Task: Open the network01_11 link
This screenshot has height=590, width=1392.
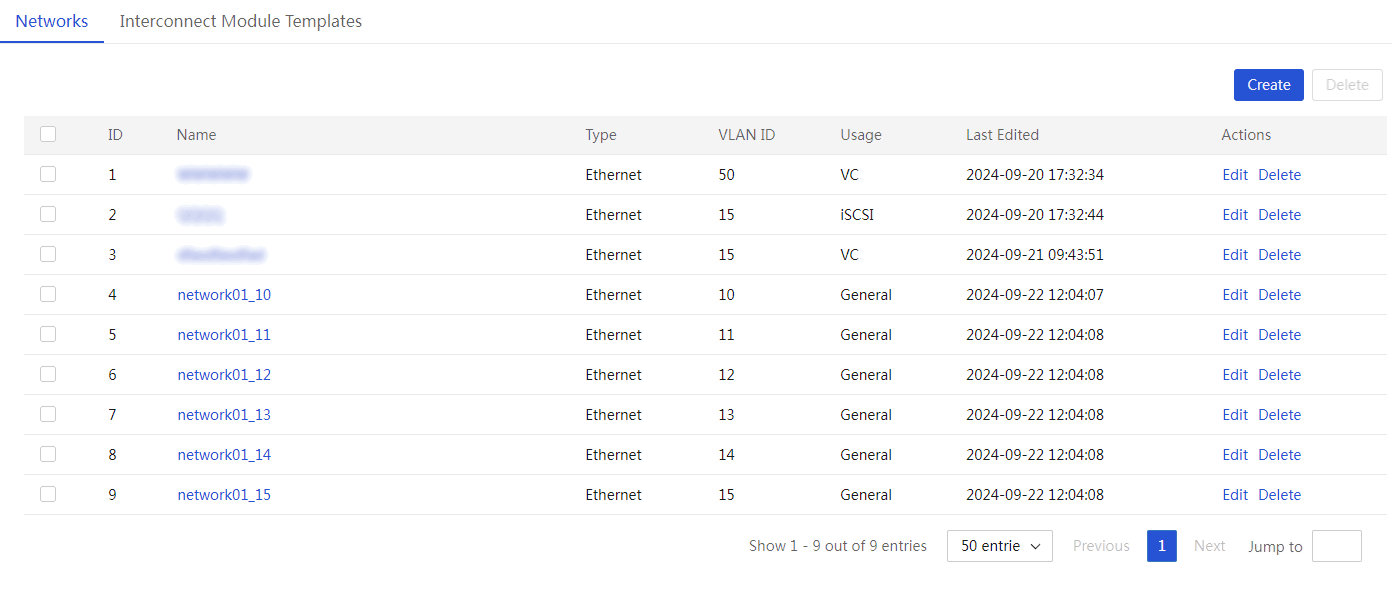Action: coord(224,335)
